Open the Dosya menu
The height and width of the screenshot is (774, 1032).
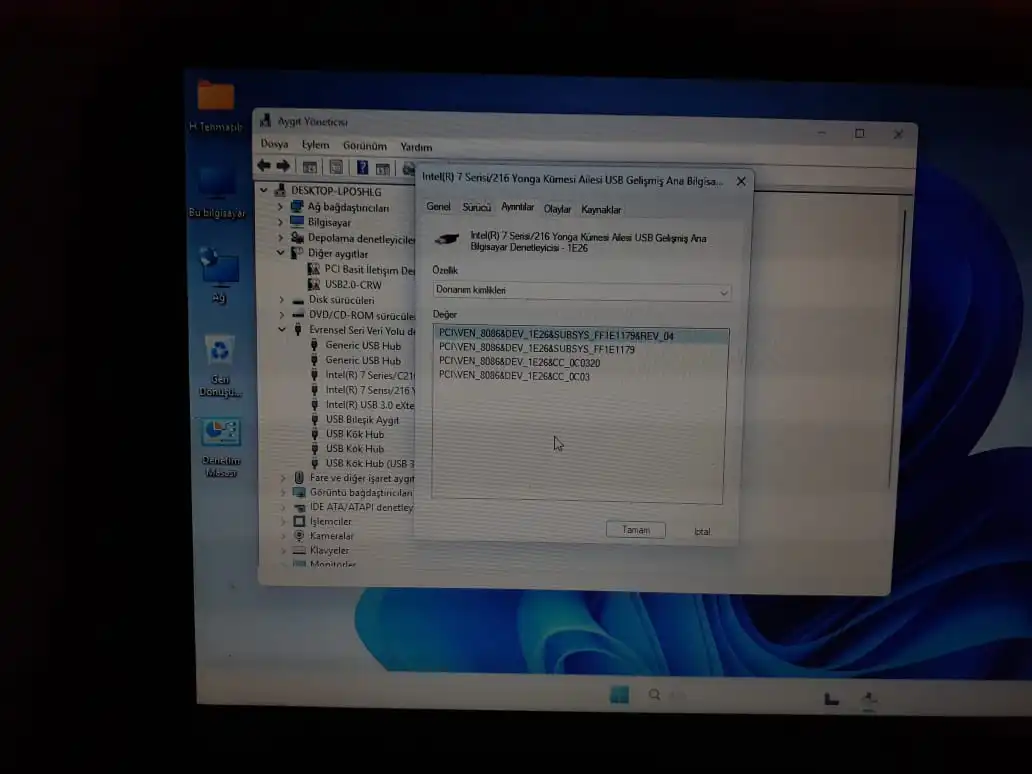(274, 143)
